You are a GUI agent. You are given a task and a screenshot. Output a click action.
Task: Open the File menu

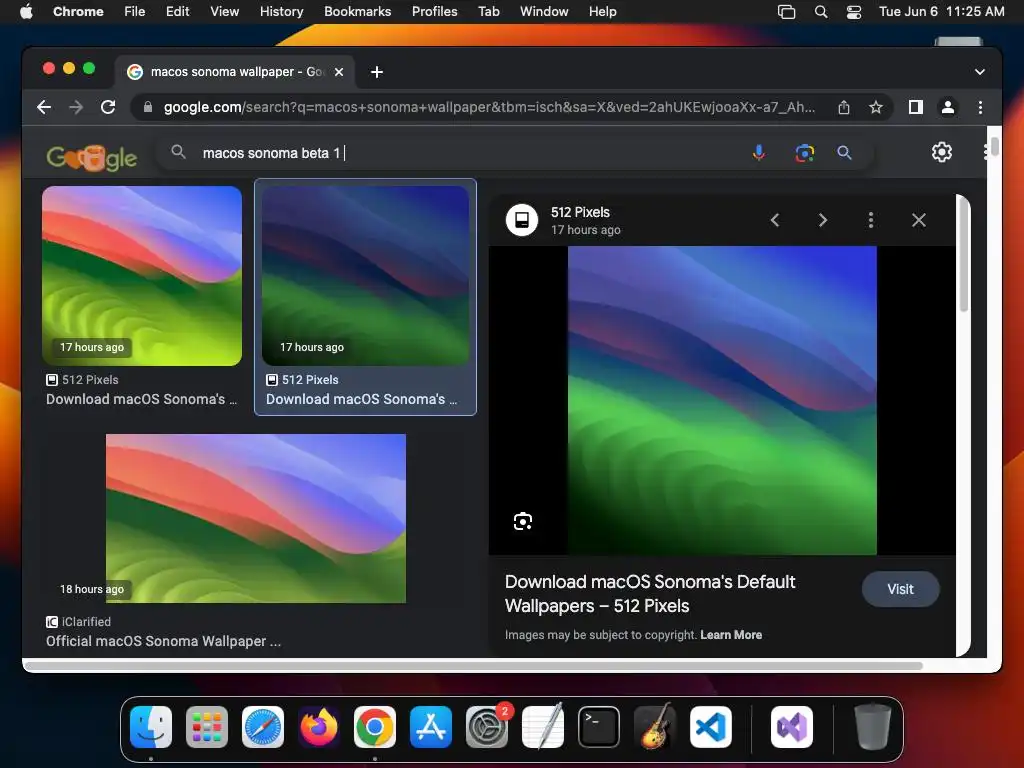(135, 11)
